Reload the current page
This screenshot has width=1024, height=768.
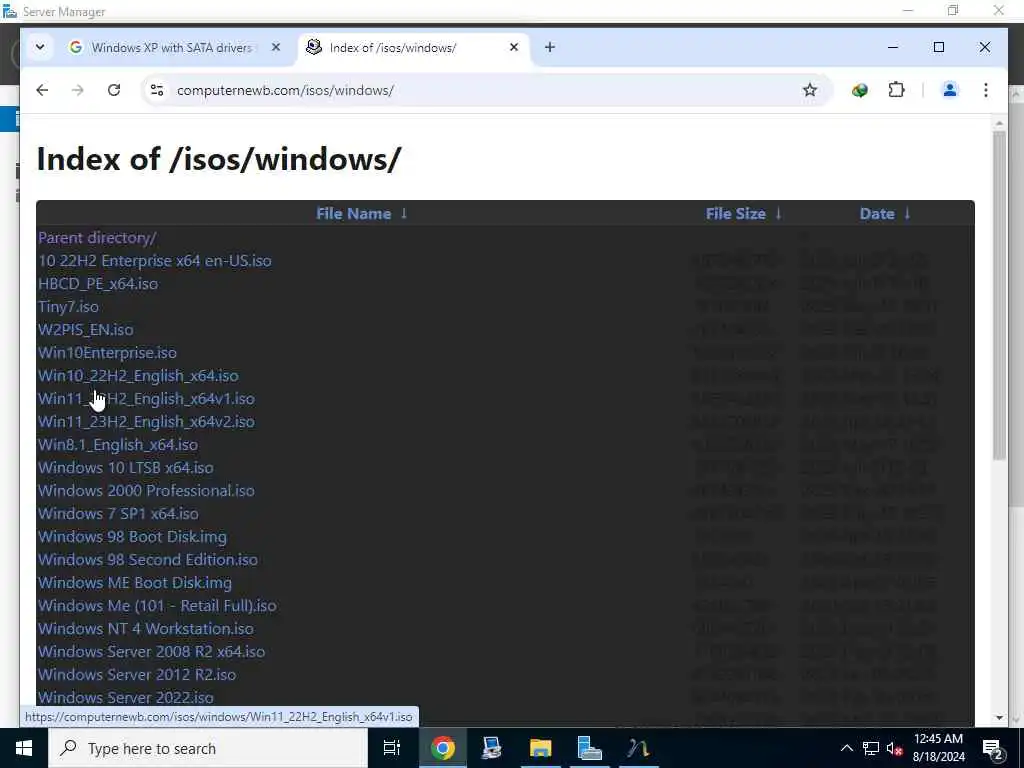(114, 90)
